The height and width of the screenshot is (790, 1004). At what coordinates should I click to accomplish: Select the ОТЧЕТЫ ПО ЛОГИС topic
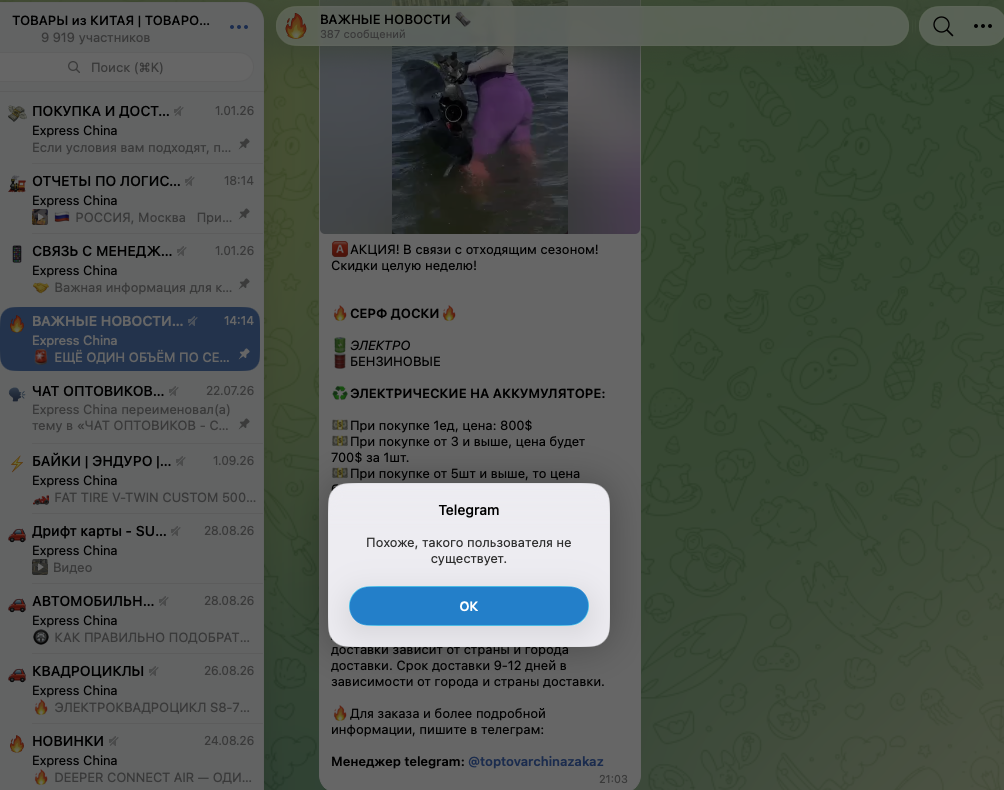pyautogui.click(x=131, y=198)
